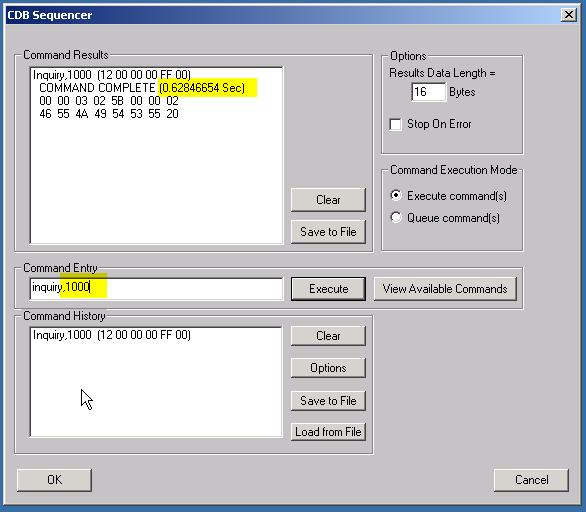This screenshot has width=586, height=512.
Task: Clear the Command Results output
Action: coord(328,200)
